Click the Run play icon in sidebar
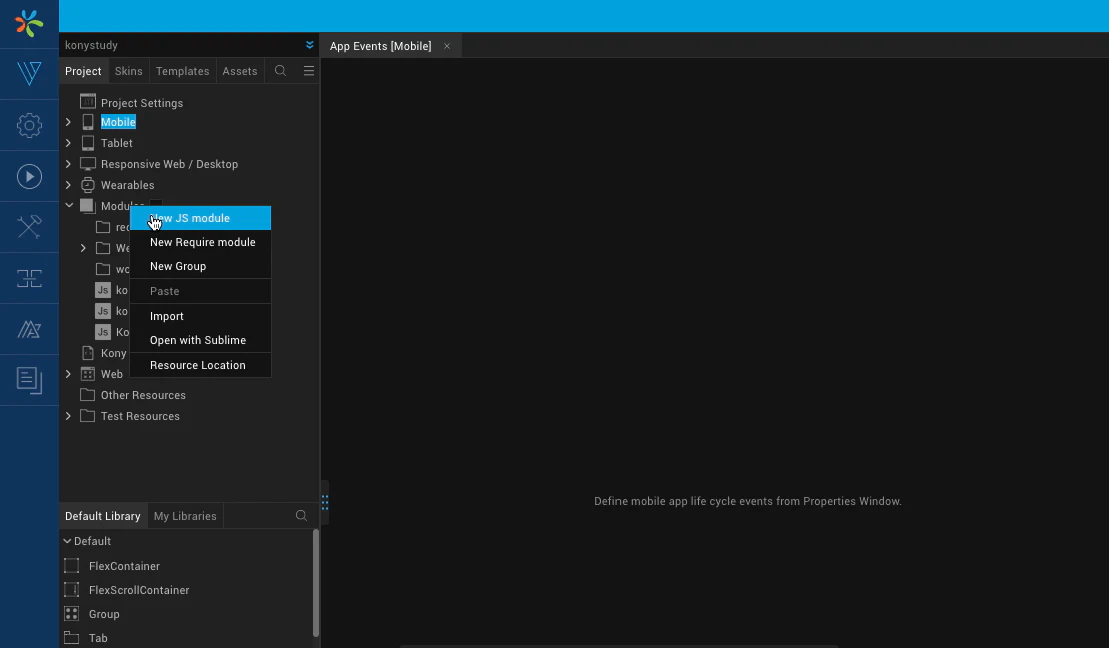 coord(29,176)
